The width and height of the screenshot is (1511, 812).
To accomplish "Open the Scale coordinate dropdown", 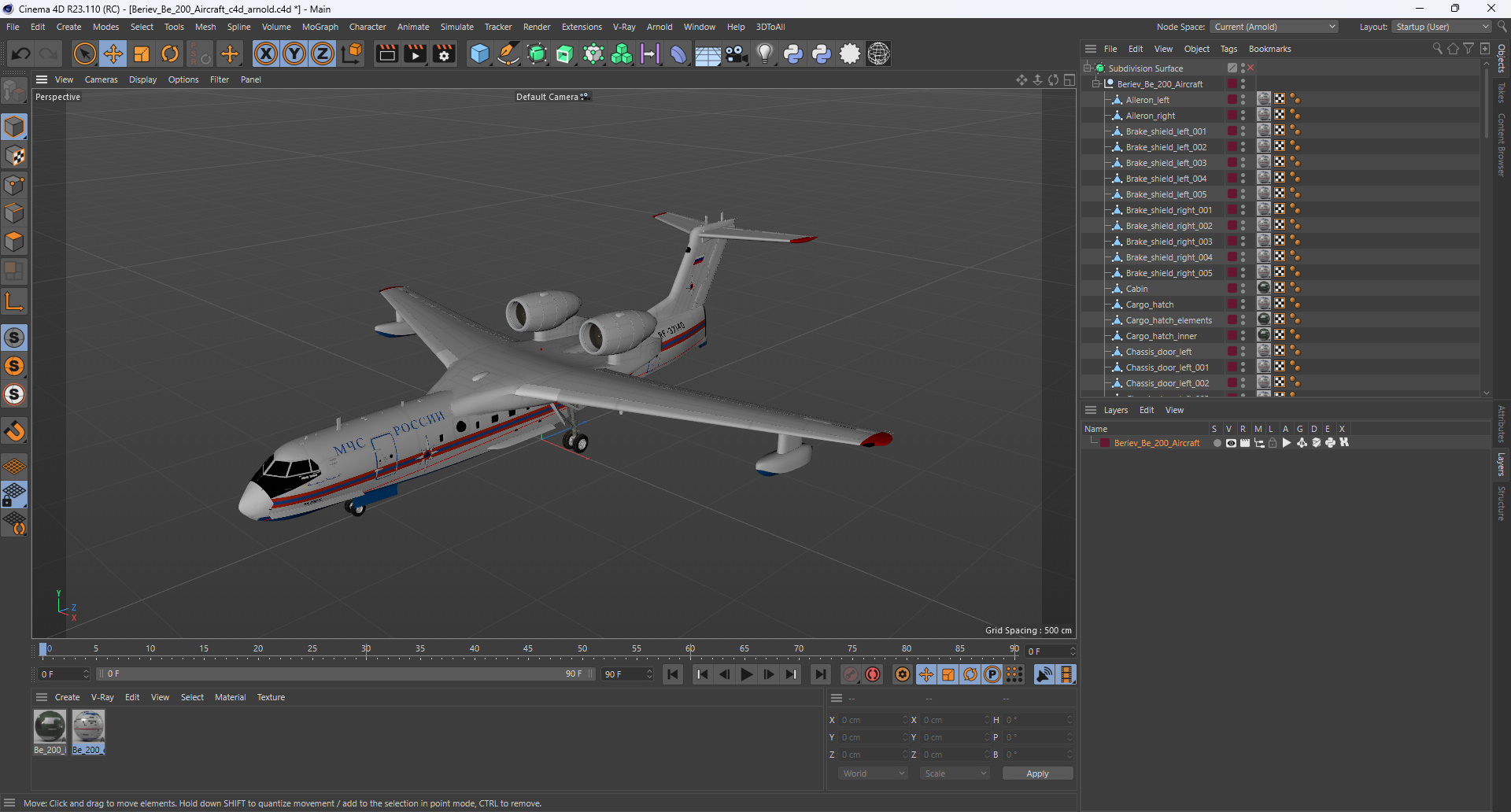I will 955,773.
